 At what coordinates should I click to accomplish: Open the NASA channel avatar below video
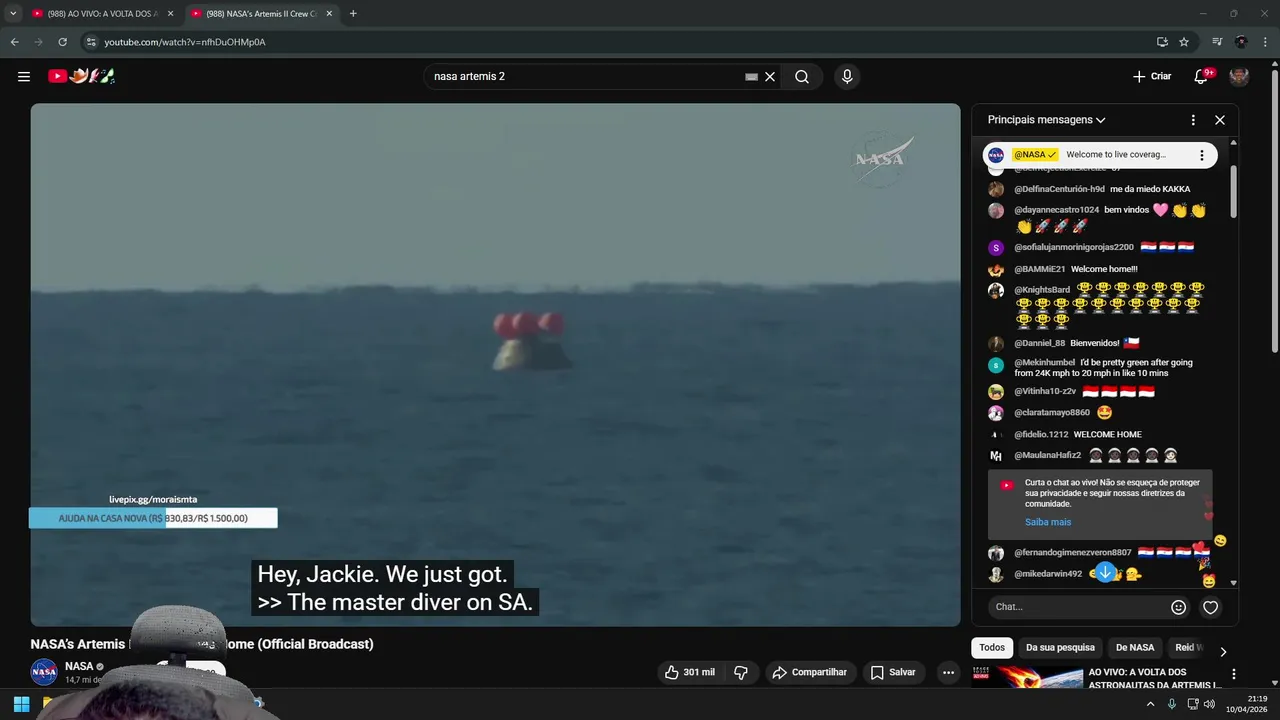[44, 672]
